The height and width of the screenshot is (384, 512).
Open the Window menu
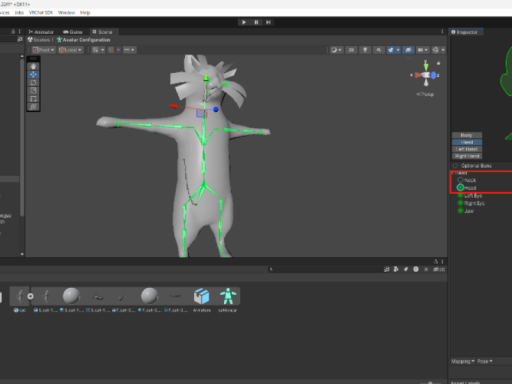point(66,12)
